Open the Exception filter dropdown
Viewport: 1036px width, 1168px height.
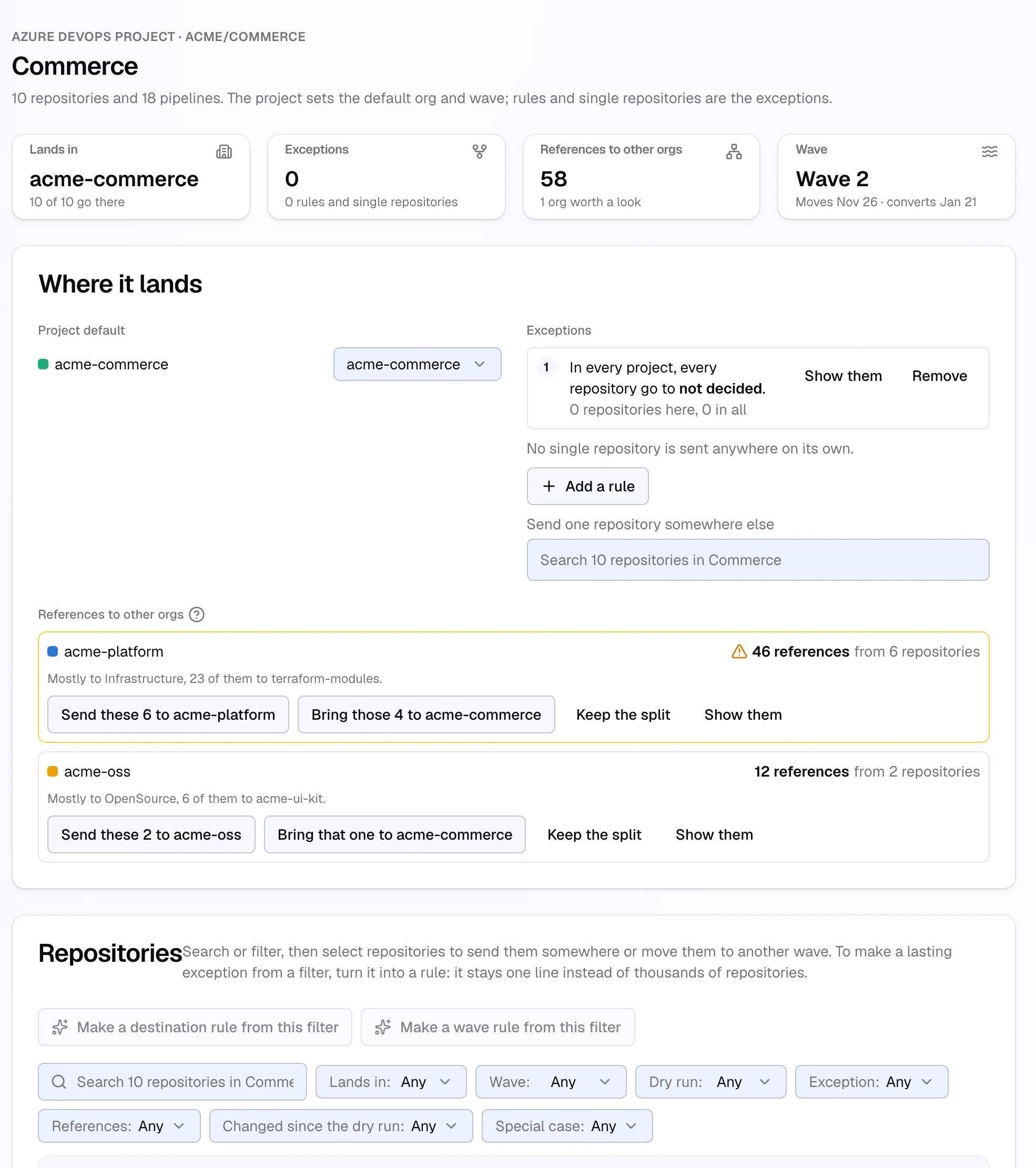[871, 1082]
